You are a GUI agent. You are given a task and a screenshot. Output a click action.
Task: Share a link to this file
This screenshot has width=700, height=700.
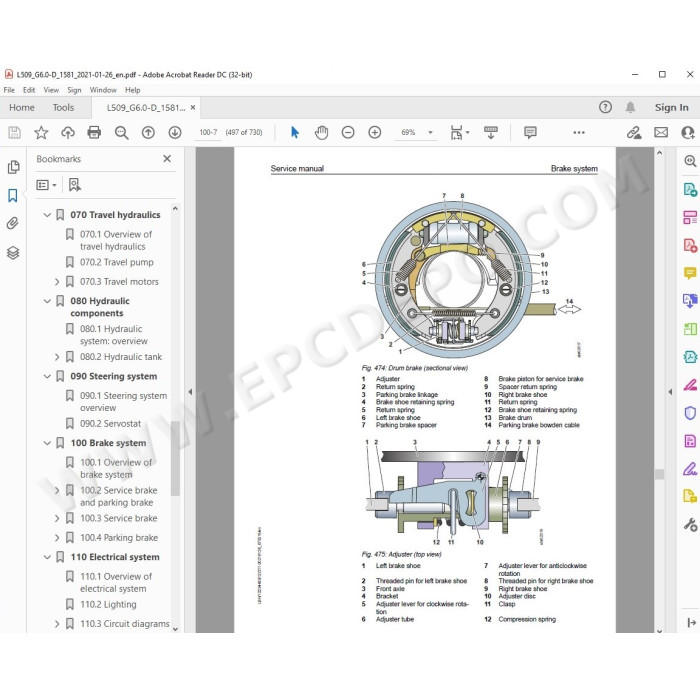pyautogui.click(x=634, y=133)
